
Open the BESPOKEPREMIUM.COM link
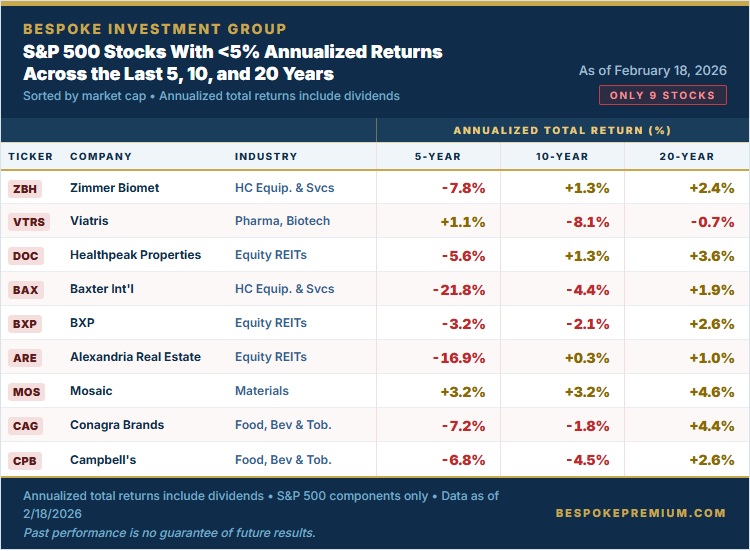(640, 513)
